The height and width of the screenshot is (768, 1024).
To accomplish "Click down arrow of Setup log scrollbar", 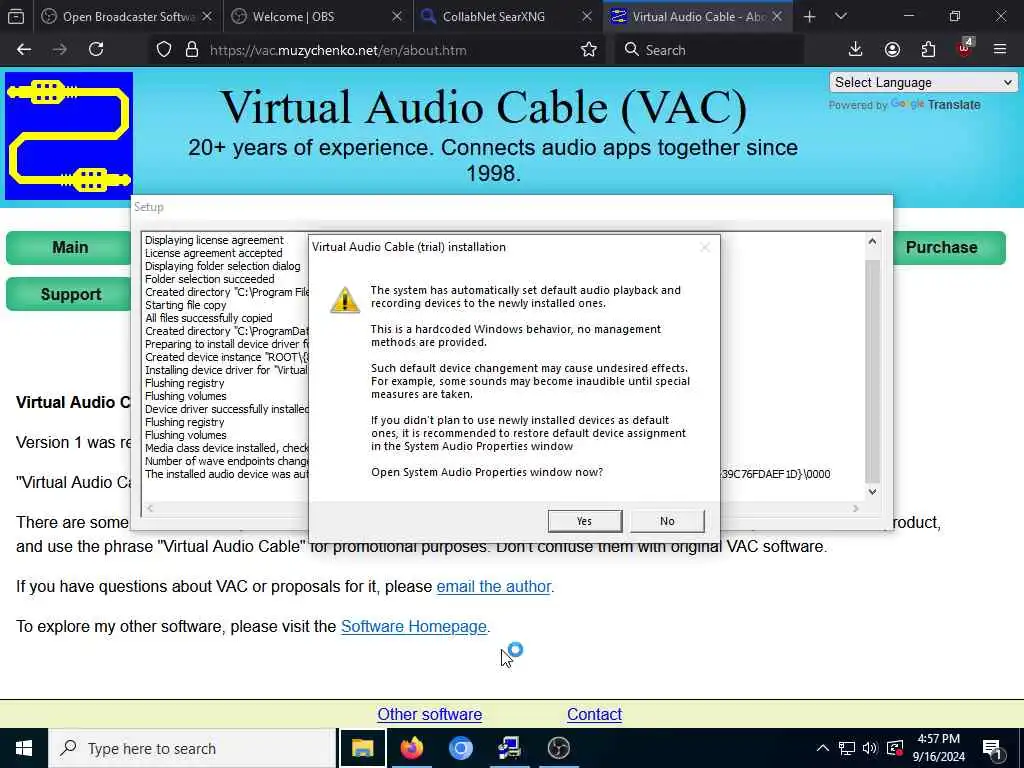I will (x=872, y=492).
